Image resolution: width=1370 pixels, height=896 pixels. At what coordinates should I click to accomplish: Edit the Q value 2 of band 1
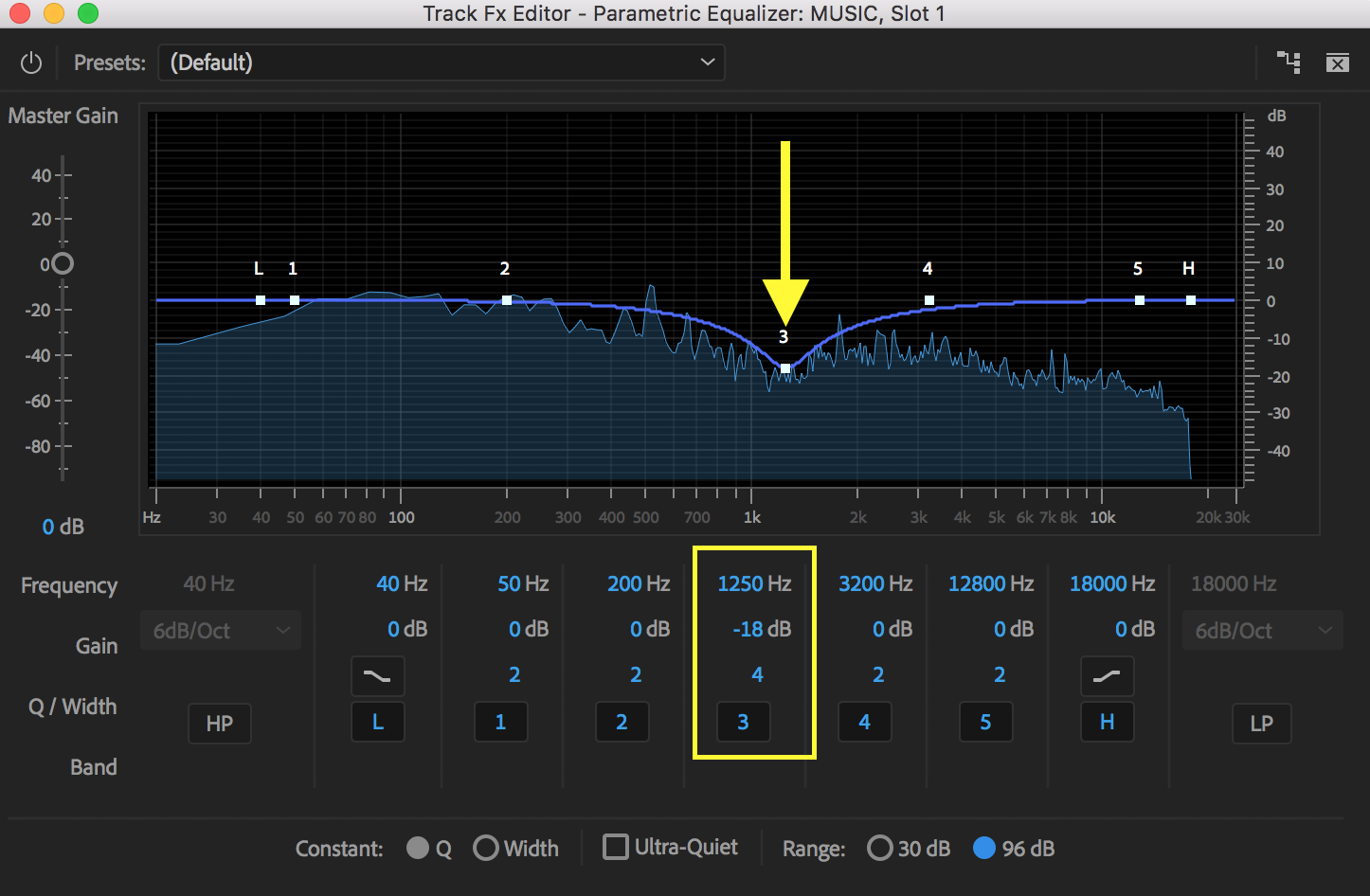point(514,674)
